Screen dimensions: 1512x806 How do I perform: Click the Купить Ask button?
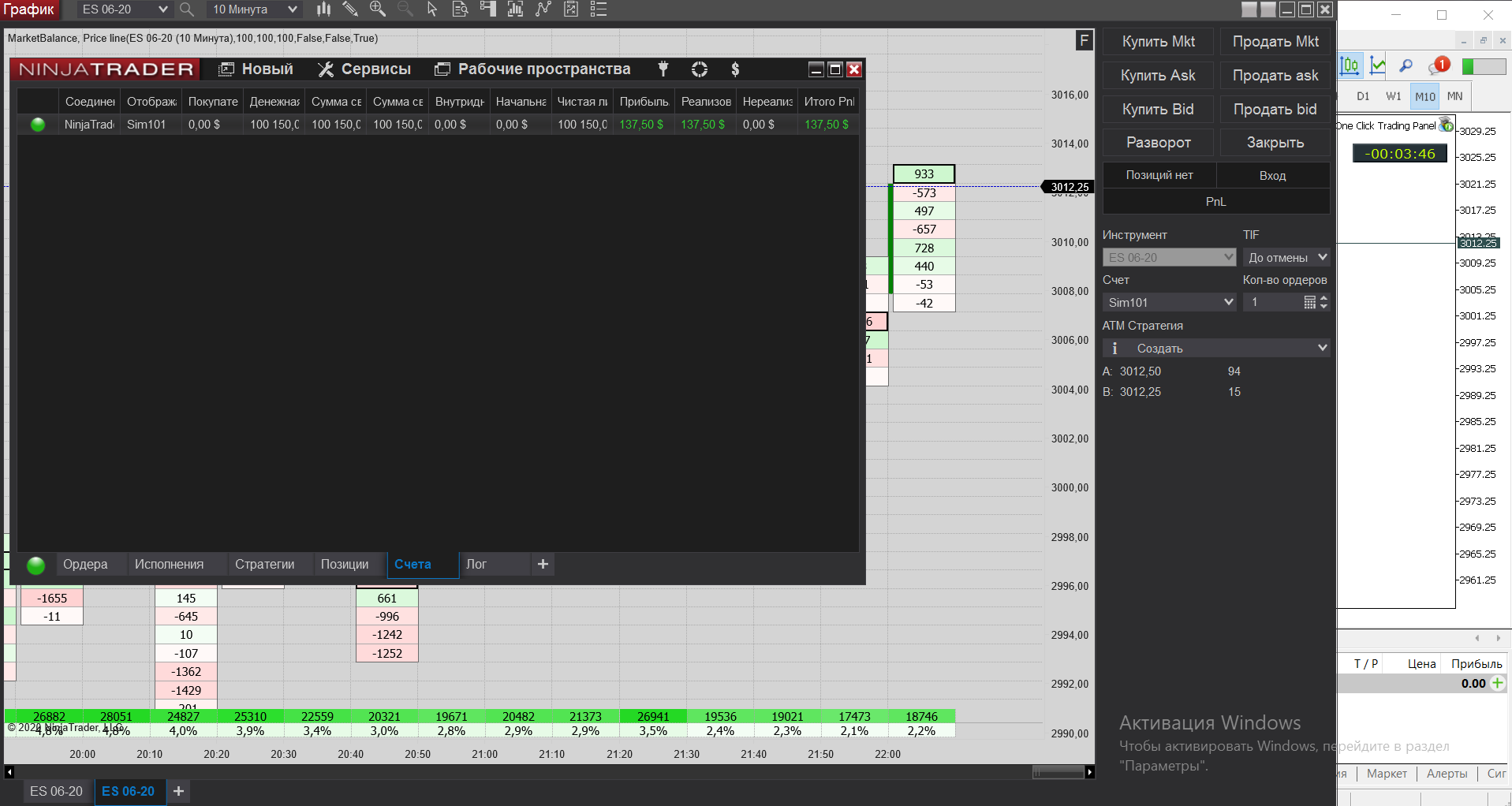coord(1159,76)
